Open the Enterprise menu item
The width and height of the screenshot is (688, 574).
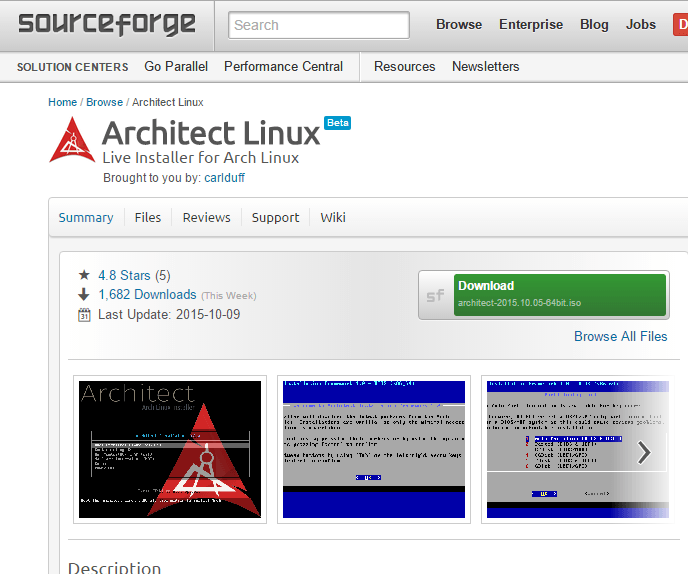[x=531, y=25]
